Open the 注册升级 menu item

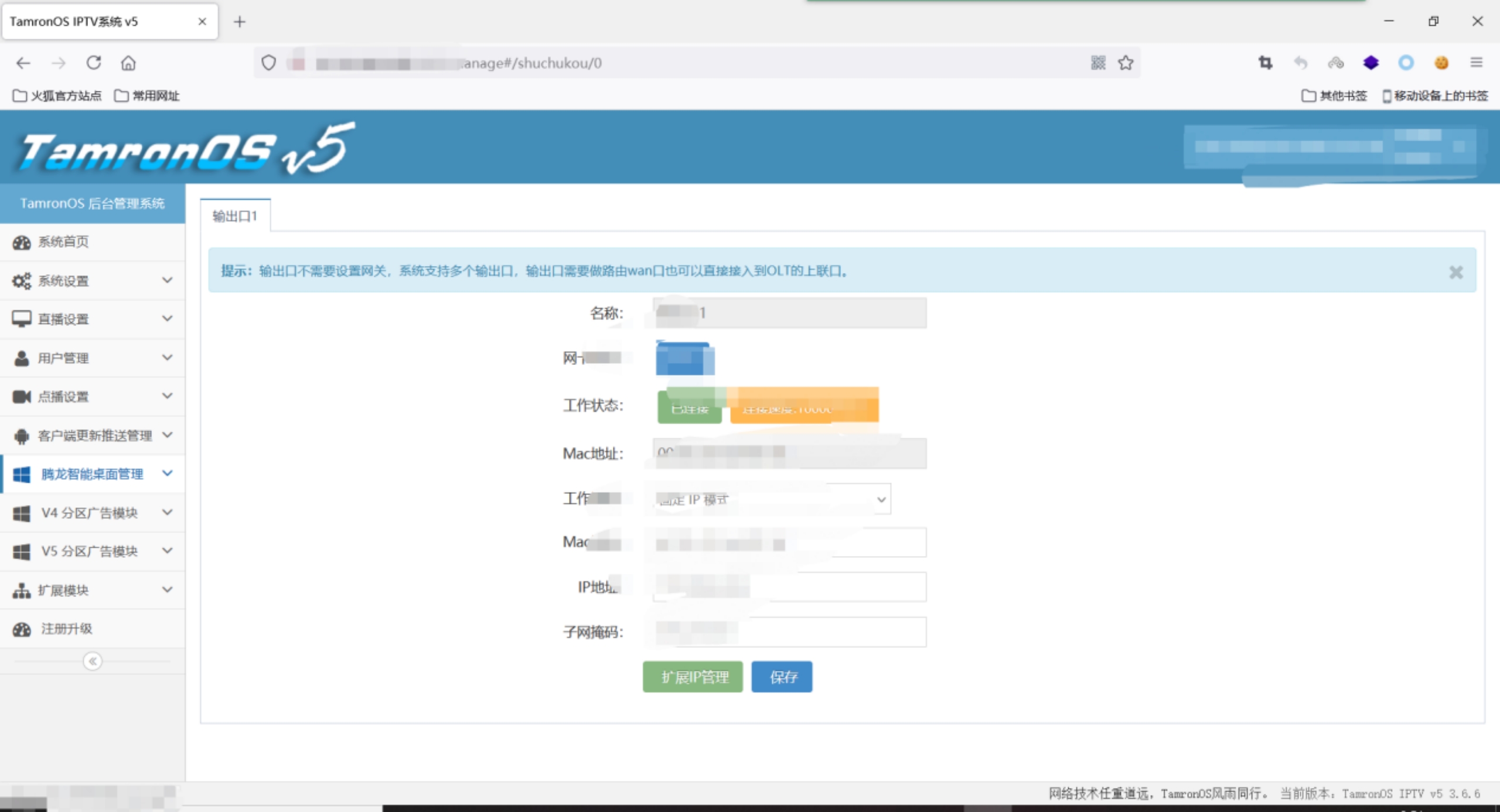tap(66, 629)
